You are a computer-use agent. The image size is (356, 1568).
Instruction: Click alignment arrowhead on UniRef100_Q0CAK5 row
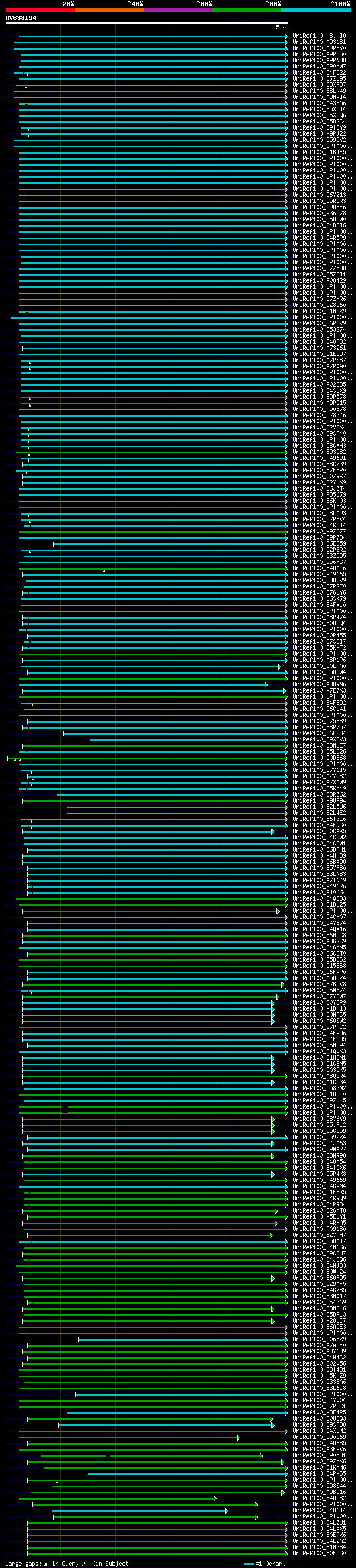[x=273, y=832]
